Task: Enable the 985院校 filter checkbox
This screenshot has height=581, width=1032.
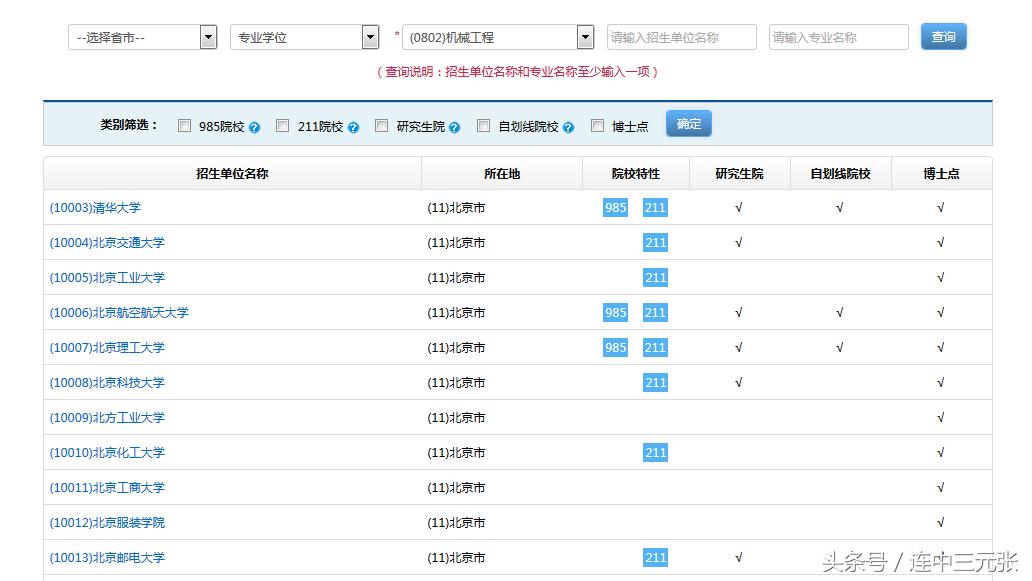Action: point(184,126)
